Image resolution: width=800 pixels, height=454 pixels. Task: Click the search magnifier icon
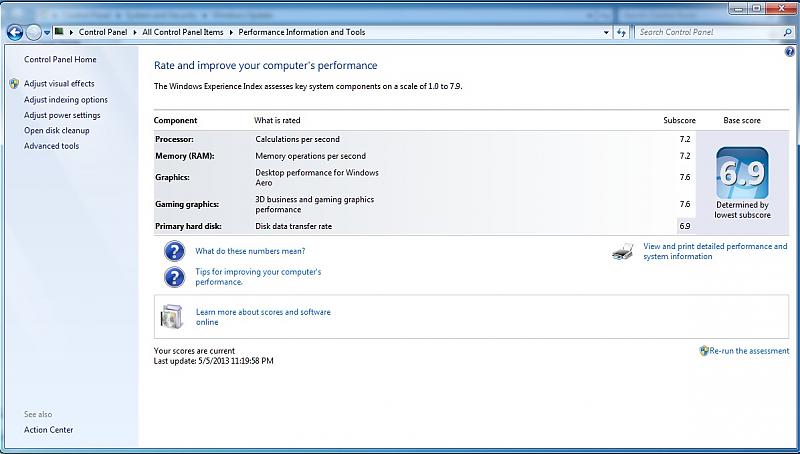click(x=788, y=32)
